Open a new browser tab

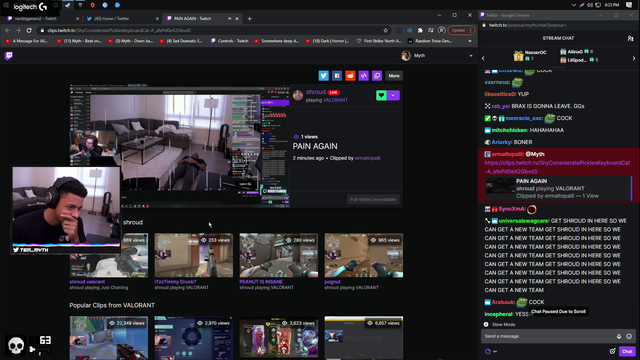249,19
